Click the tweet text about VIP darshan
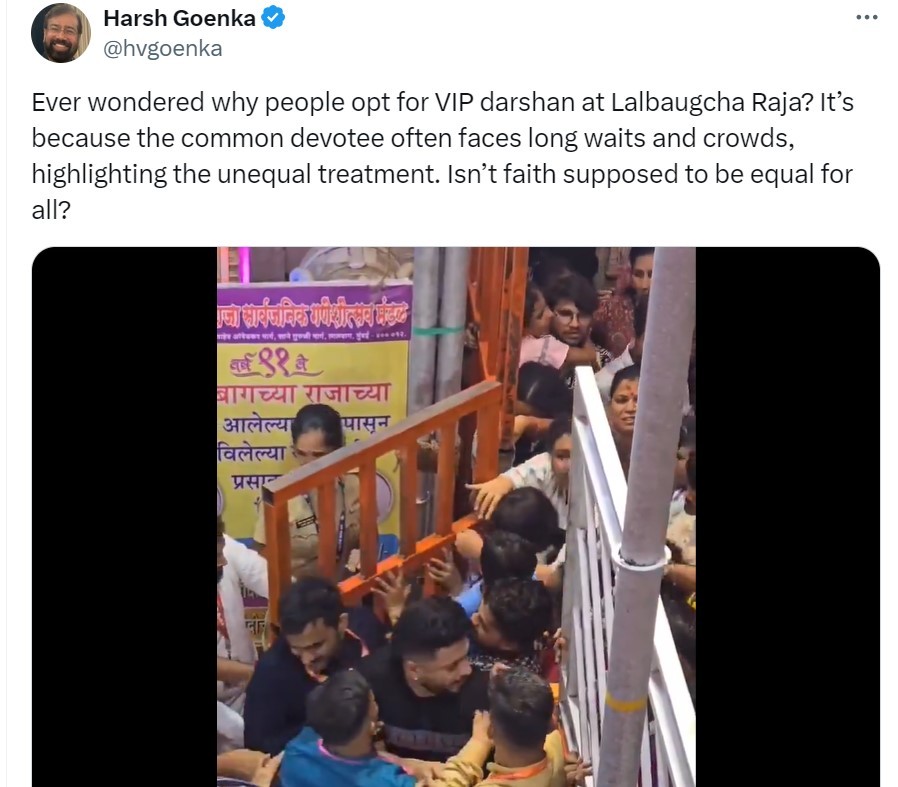 443,156
